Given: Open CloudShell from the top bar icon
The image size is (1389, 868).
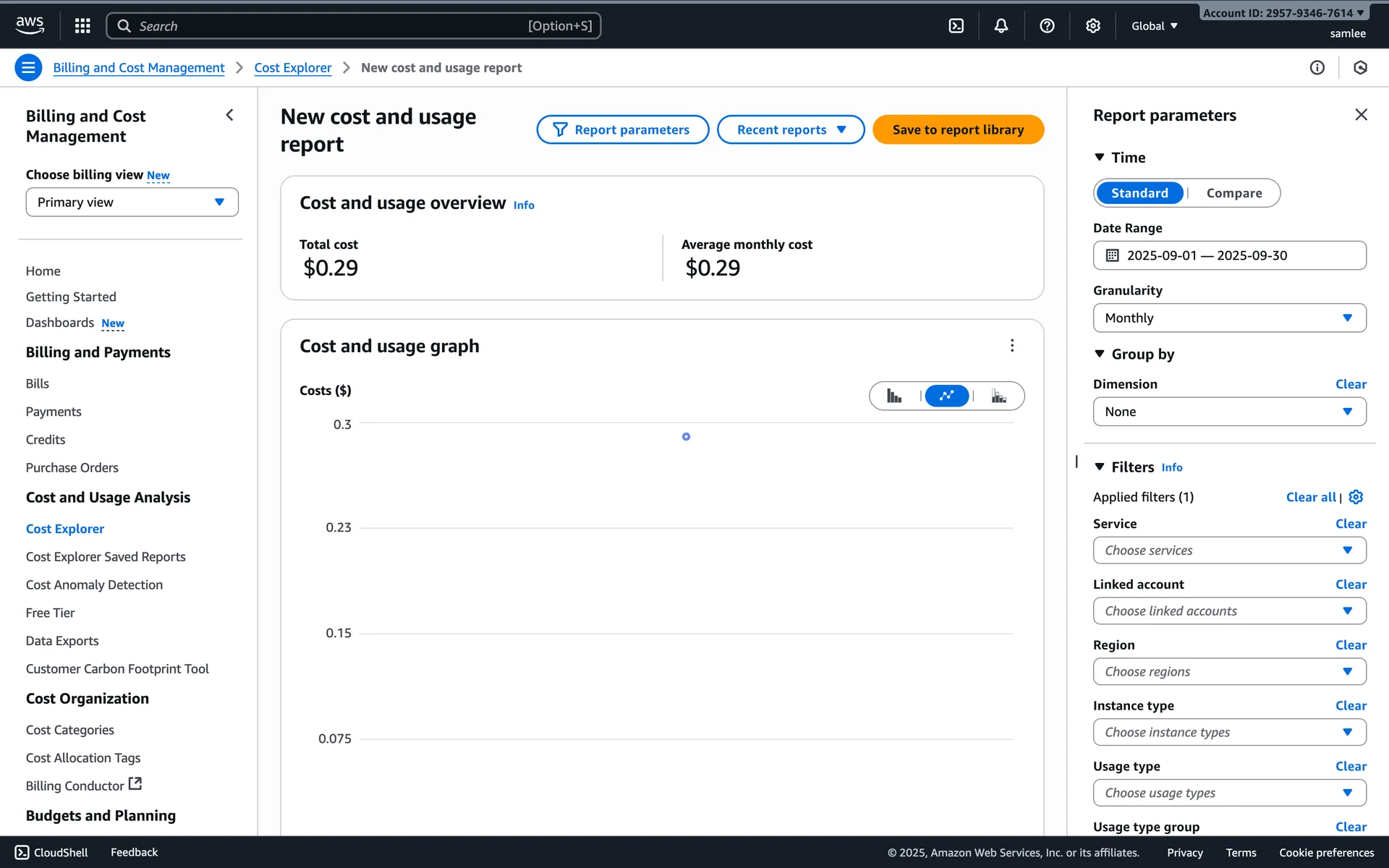Looking at the screenshot, I should coord(956,26).
